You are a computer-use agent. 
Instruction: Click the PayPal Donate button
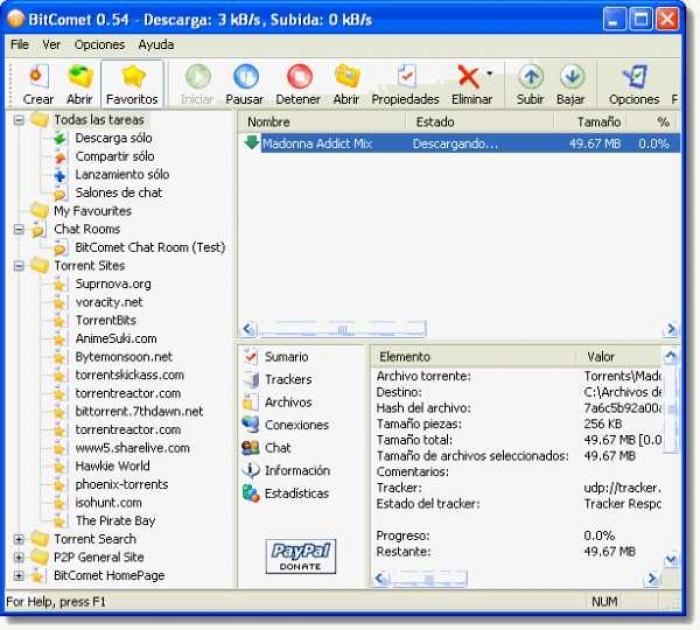300,556
